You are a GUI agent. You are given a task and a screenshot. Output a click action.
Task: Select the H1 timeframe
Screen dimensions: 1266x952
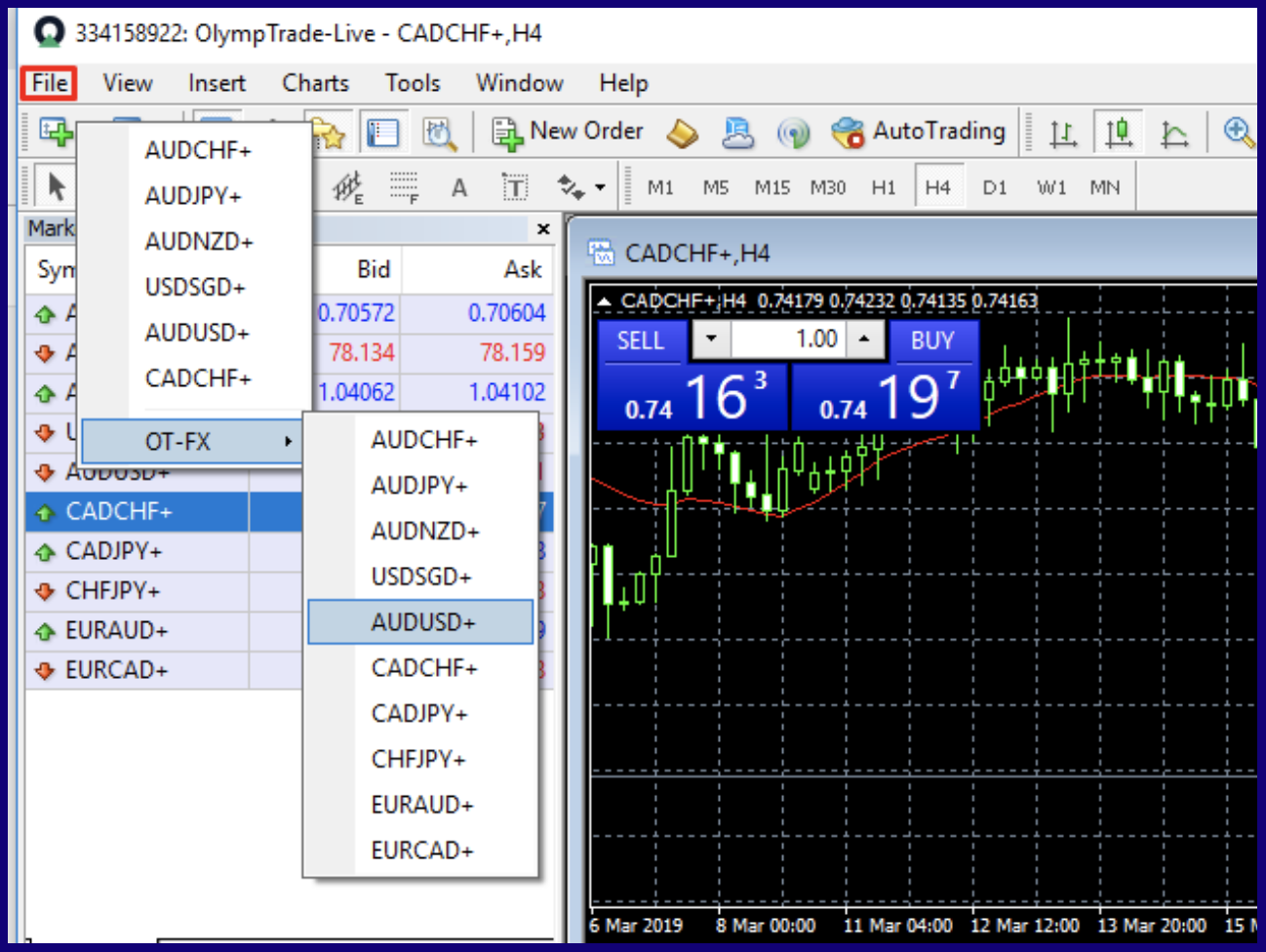pos(883,187)
